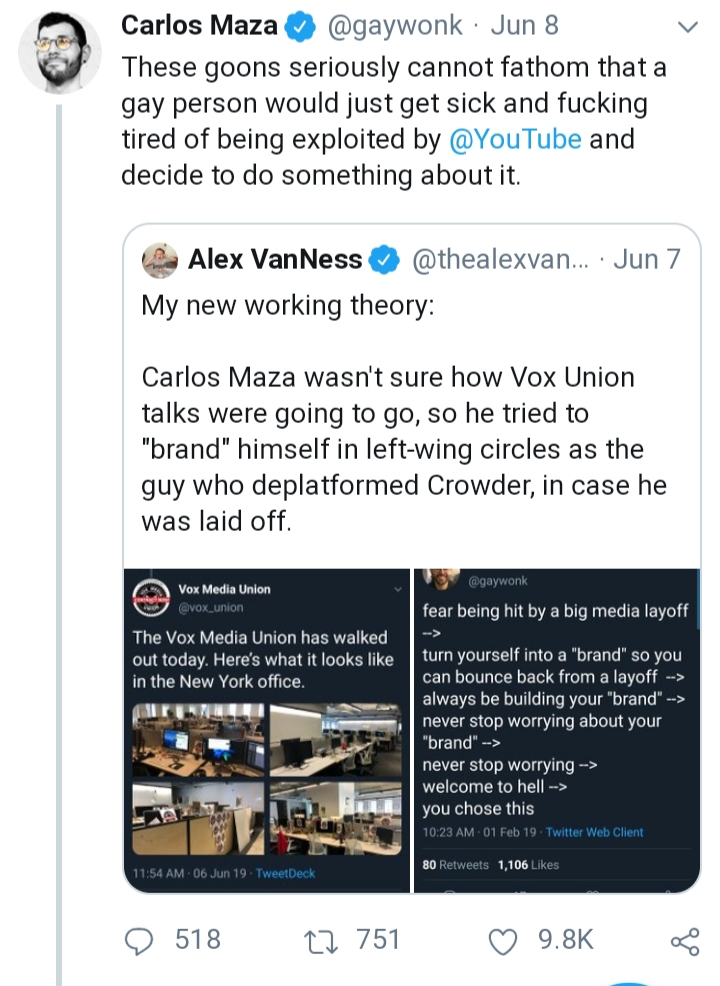Expand the tweet options chevron menu

point(688,27)
